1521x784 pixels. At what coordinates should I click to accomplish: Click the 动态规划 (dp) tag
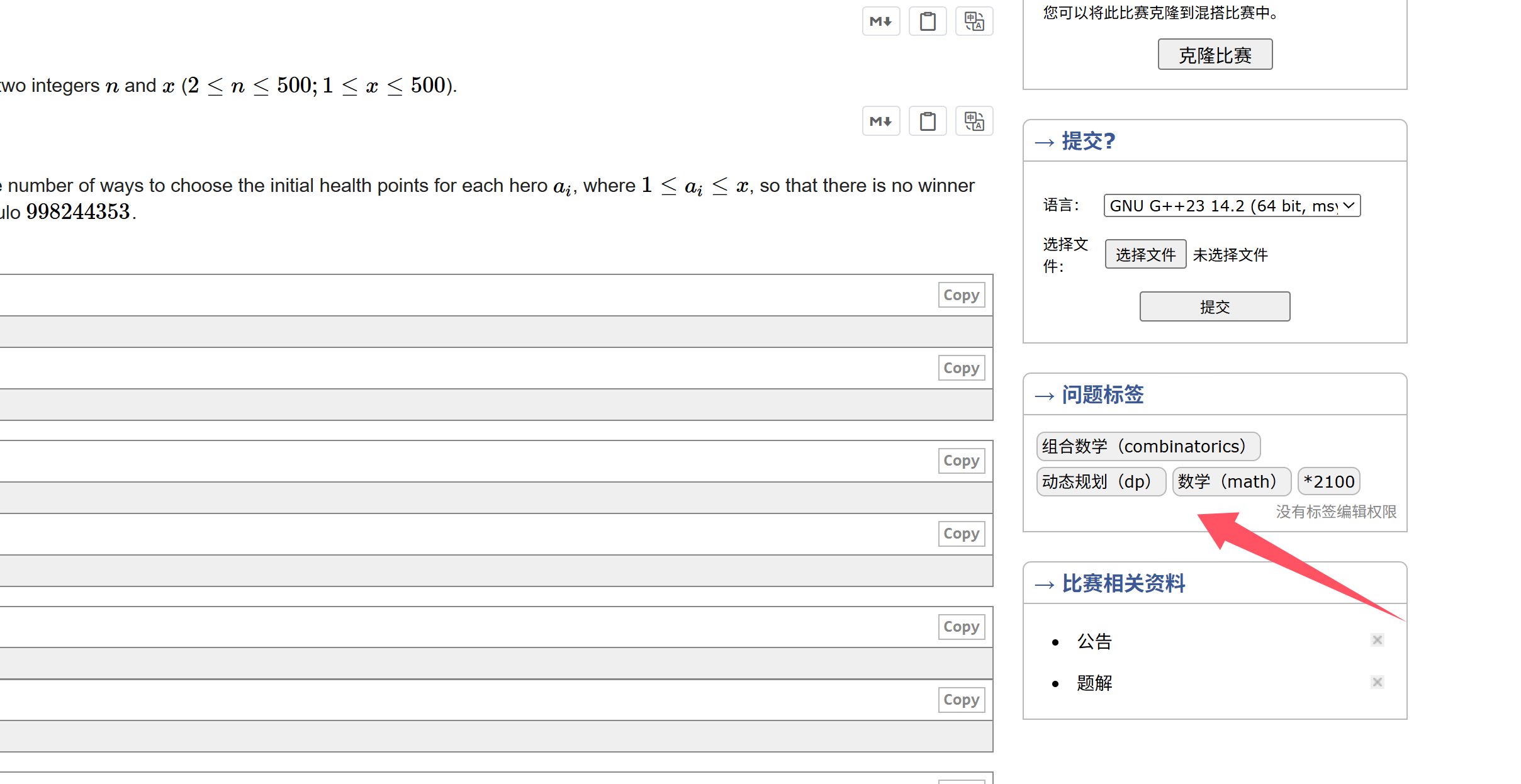tap(1101, 481)
